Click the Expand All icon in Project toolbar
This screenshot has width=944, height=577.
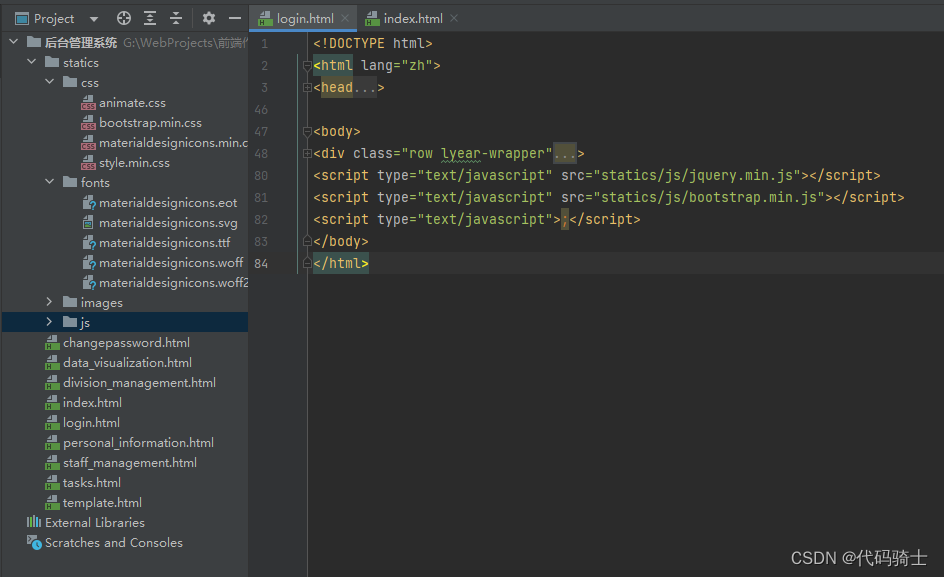click(150, 19)
